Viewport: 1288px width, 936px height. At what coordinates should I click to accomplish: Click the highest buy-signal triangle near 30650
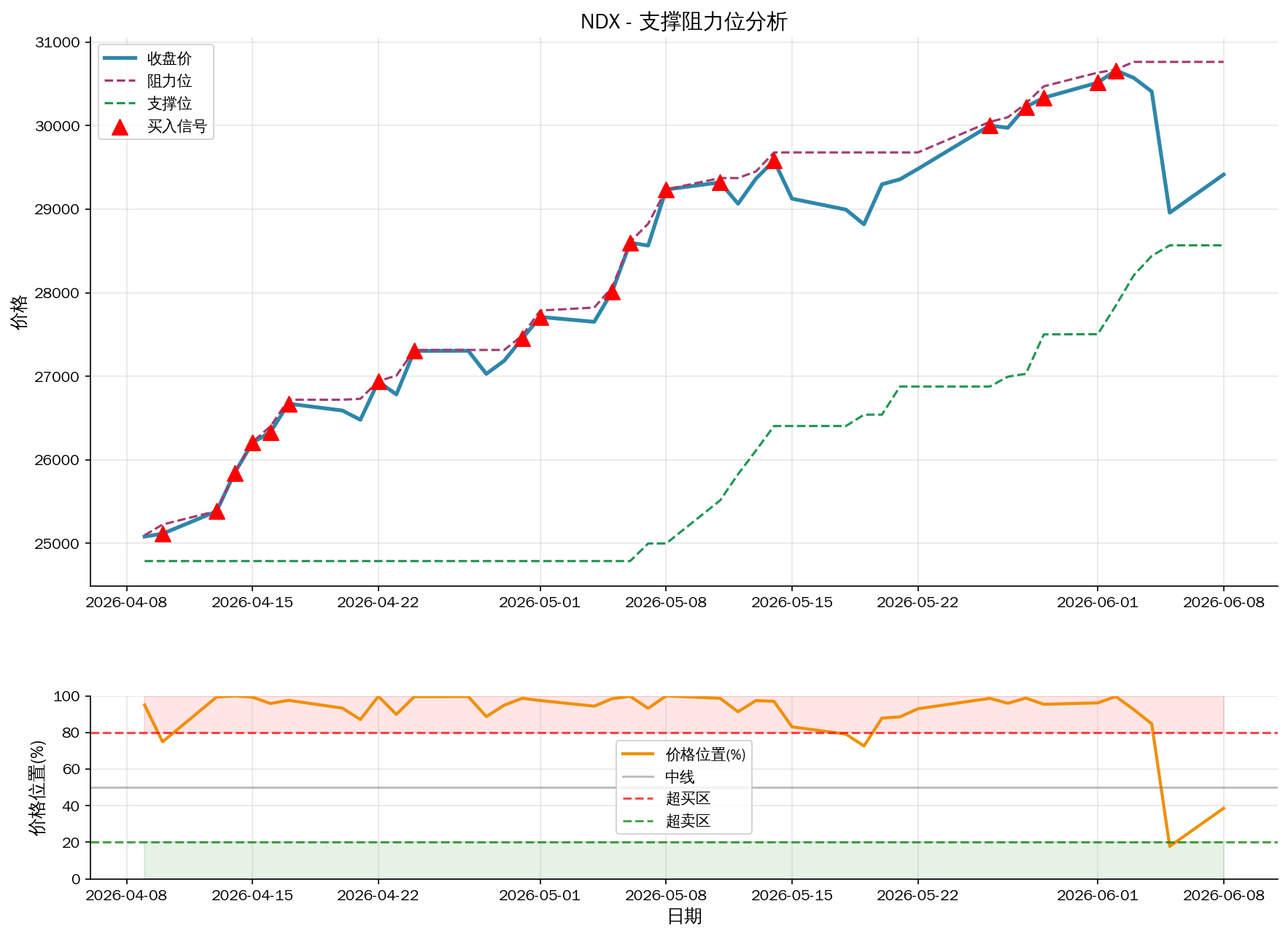coord(1116,71)
